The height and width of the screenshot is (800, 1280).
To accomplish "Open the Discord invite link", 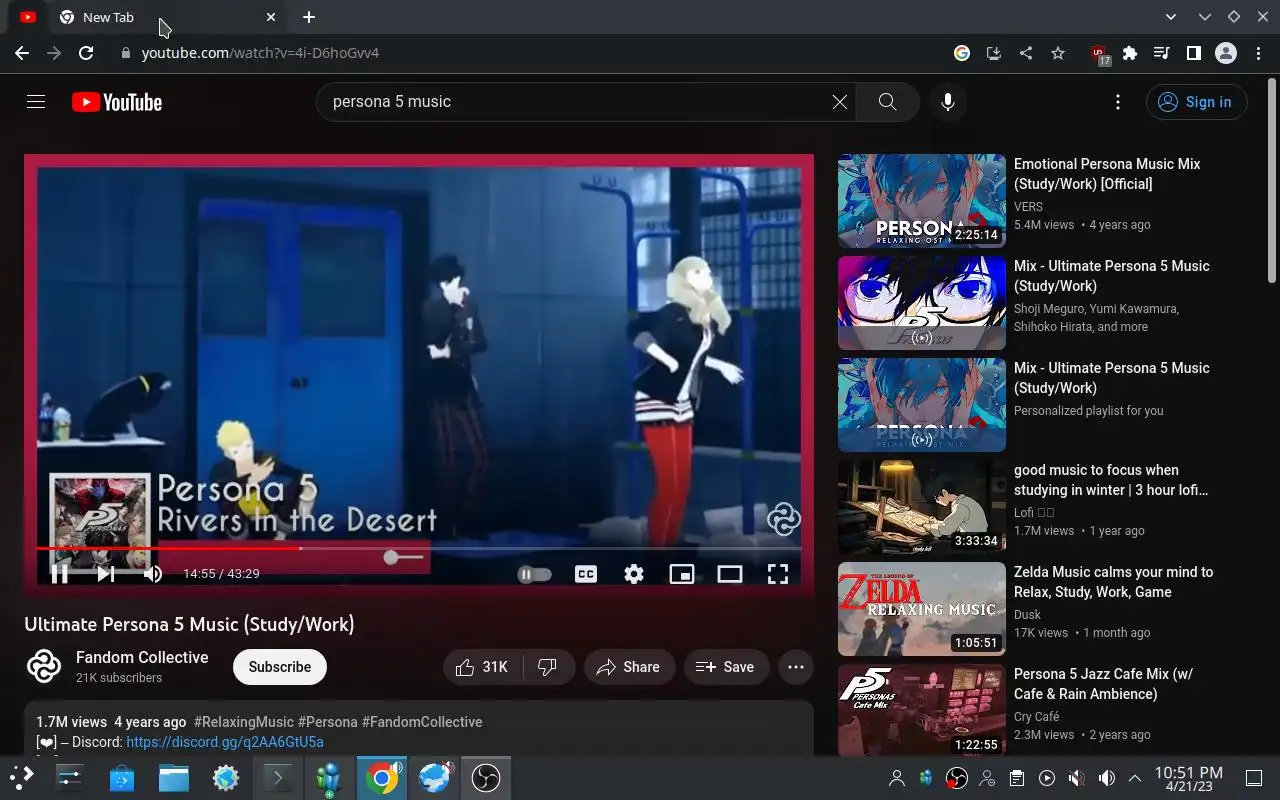I will pos(225,742).
